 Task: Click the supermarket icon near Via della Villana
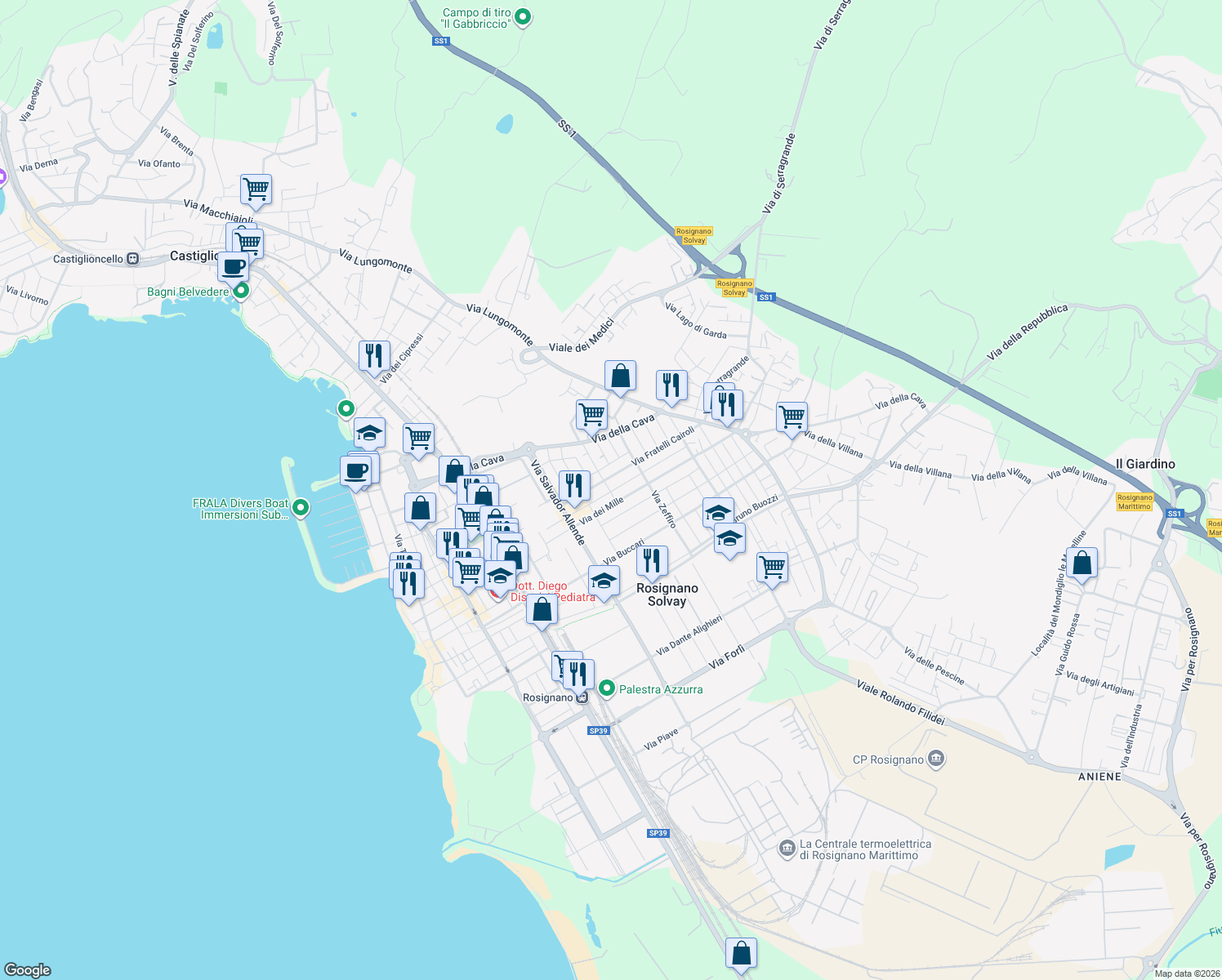[x=791, y=418]
